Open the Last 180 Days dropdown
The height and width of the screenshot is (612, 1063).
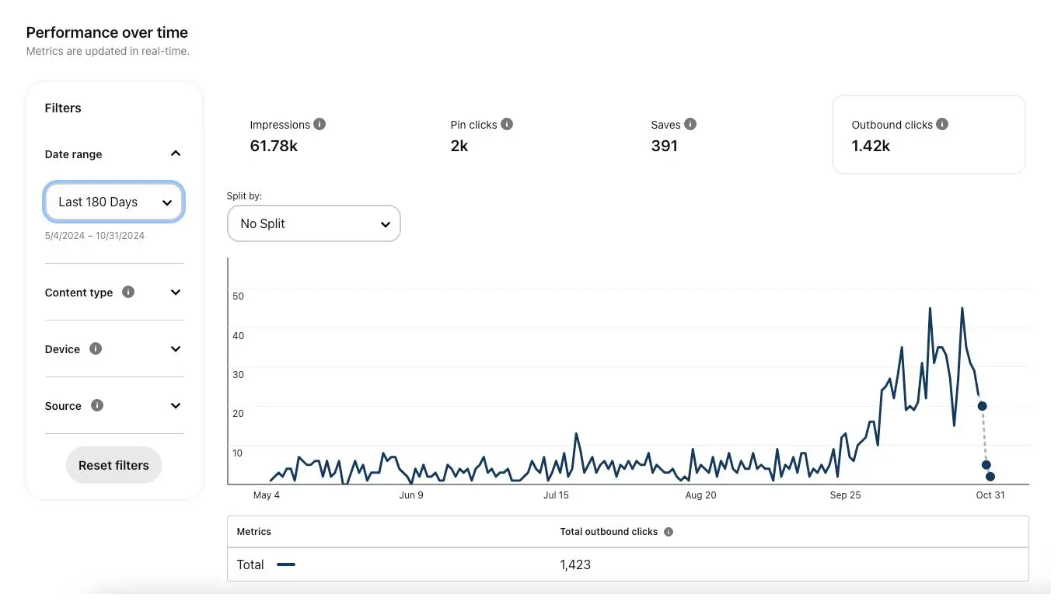114,202
